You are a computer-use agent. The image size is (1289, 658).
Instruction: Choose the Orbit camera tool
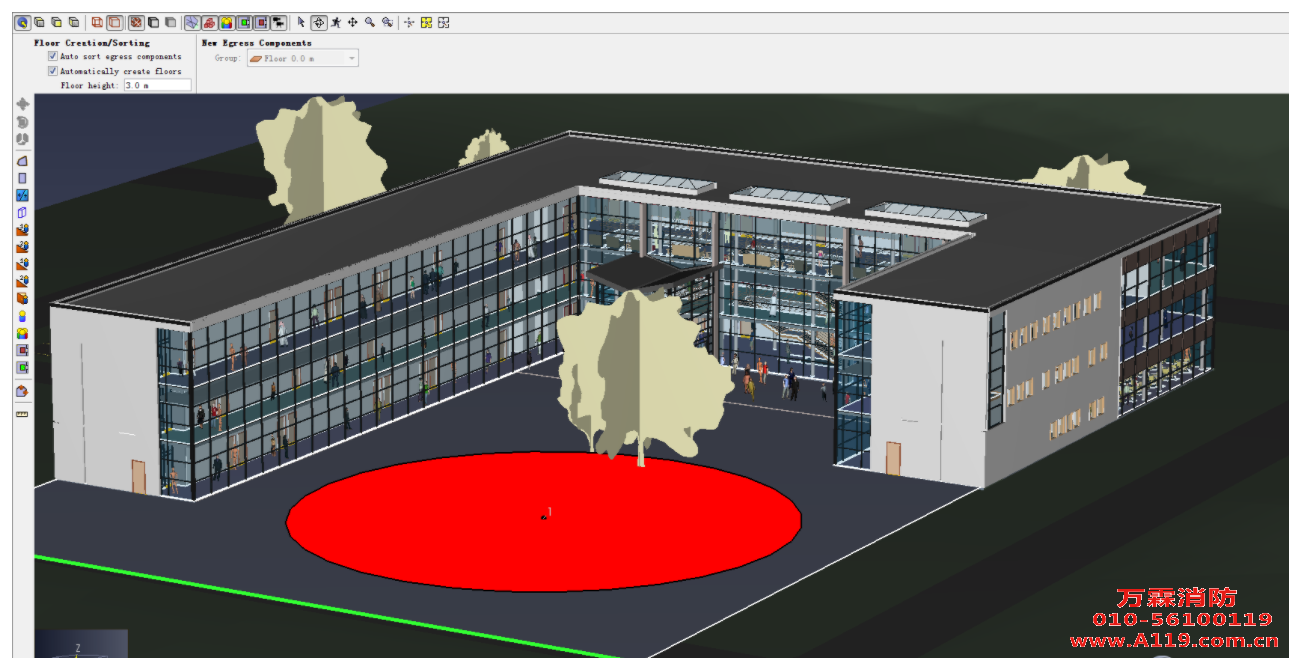click(x=319, y=22)
